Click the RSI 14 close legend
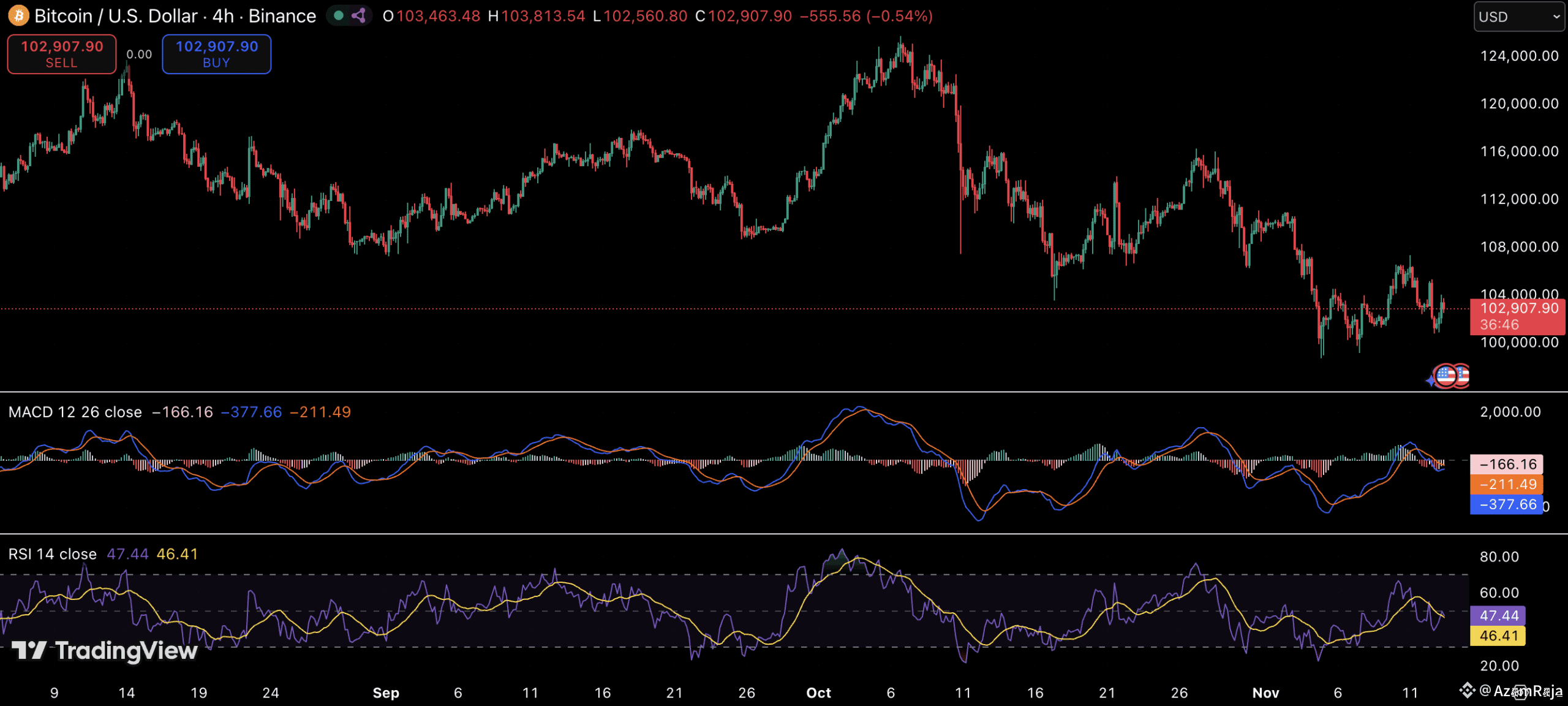Screen dimensions: 1568x706 53,554
